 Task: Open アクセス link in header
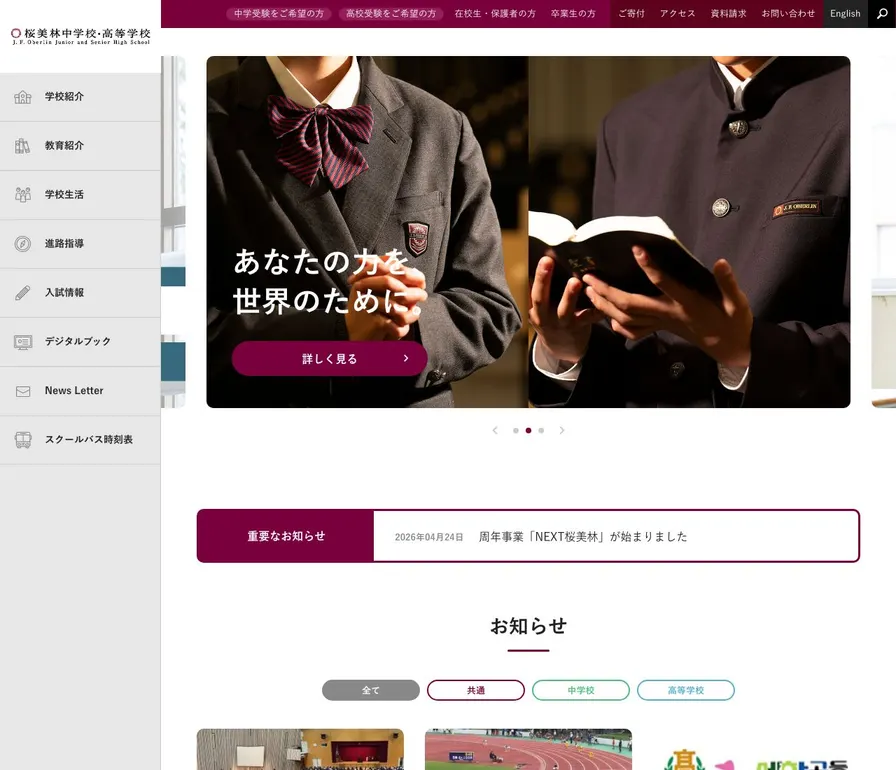[677, 13]
